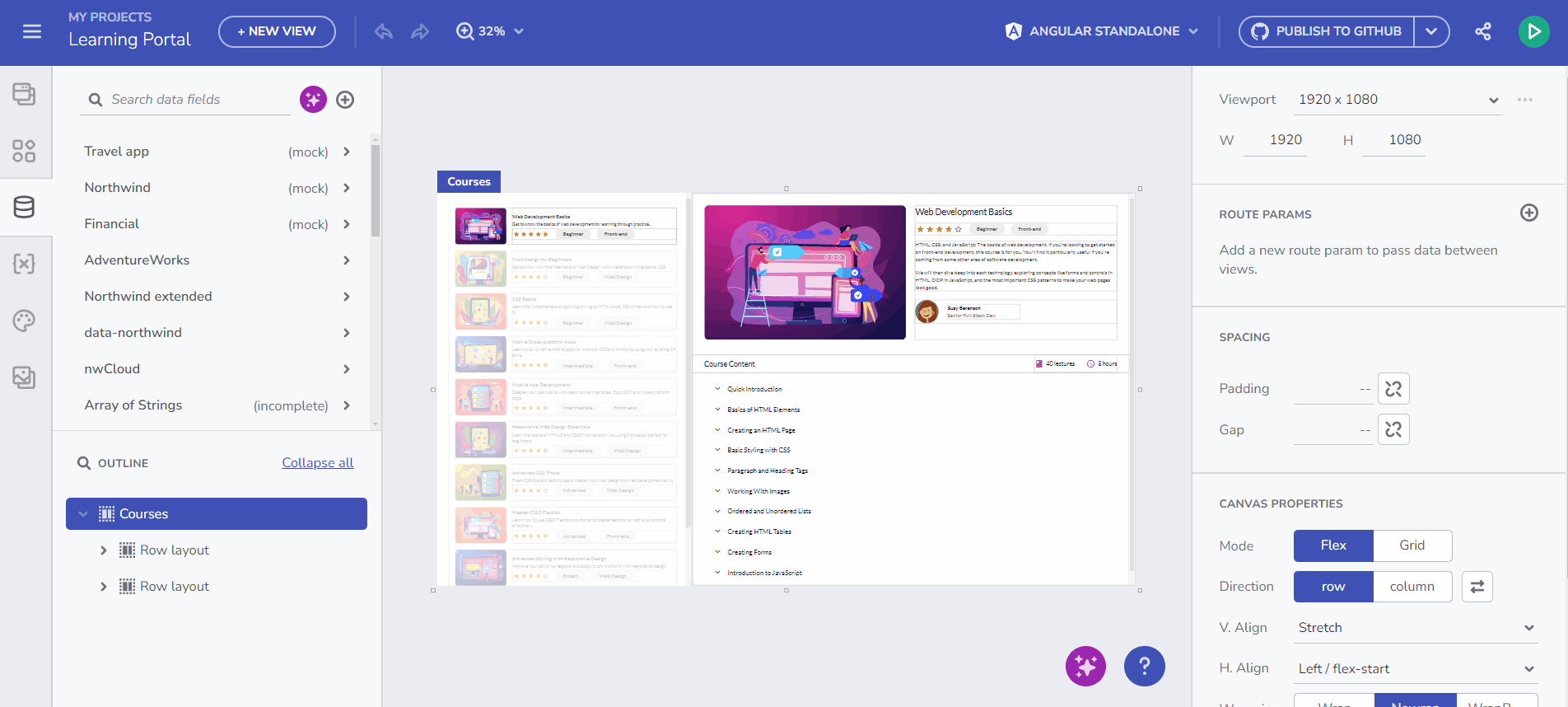Set direction to column

1412,587
